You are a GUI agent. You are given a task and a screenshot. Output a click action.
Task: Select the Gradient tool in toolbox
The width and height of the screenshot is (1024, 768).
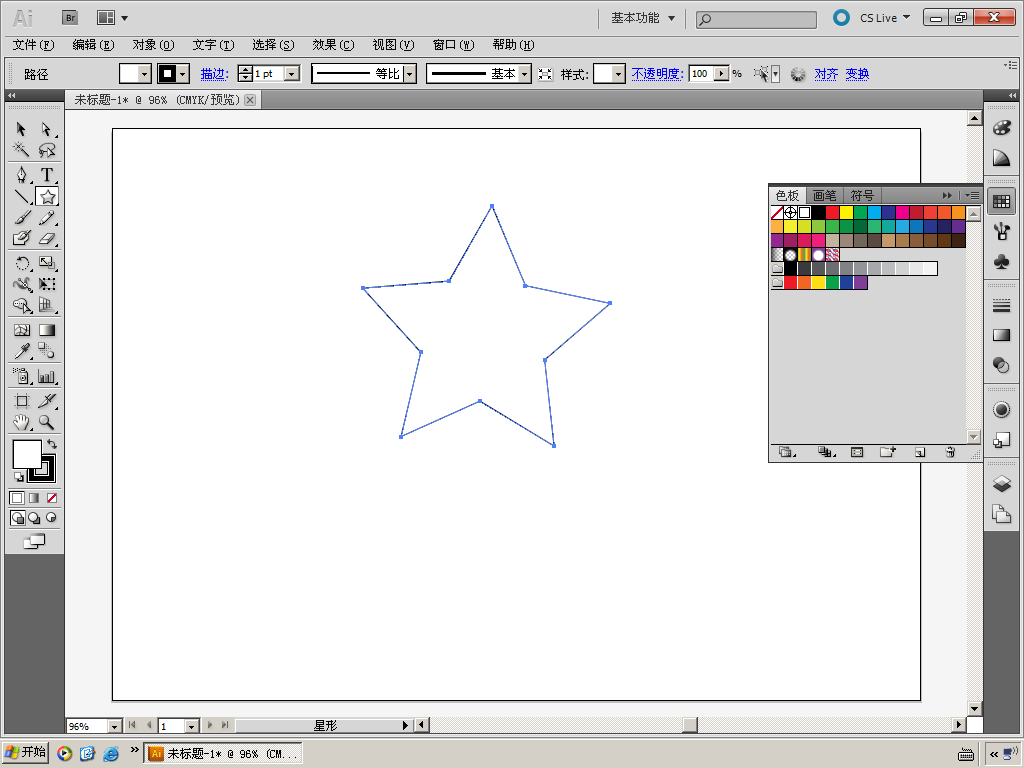tap(46, 330)
